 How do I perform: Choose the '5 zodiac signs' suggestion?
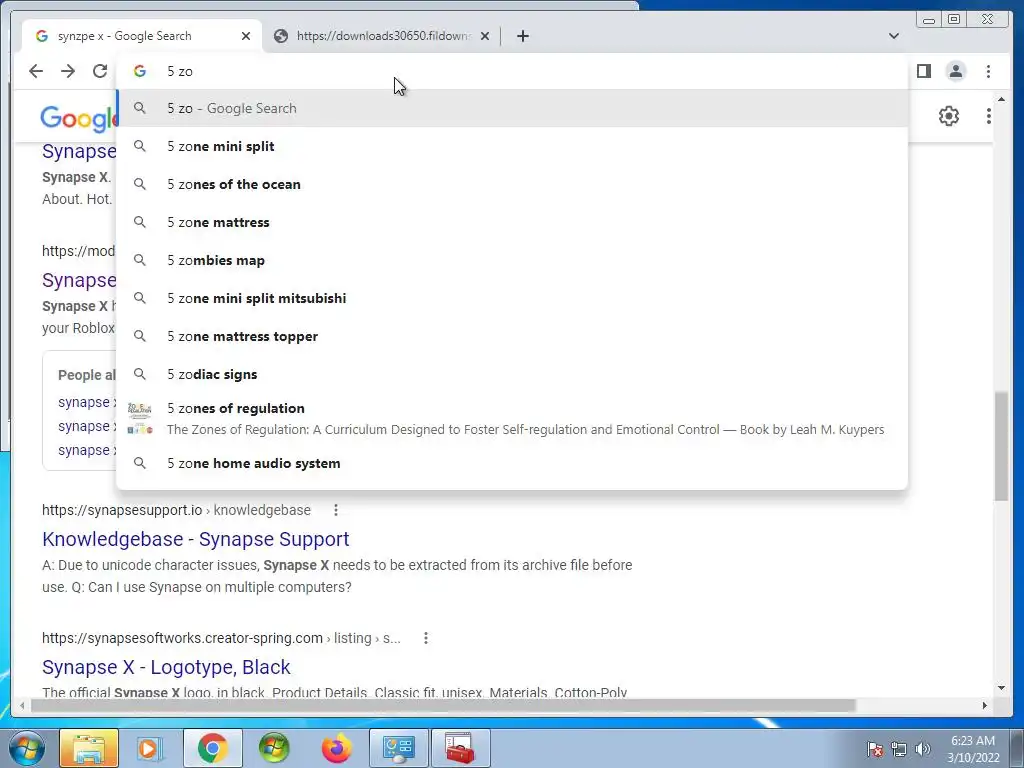coord(512,374)
